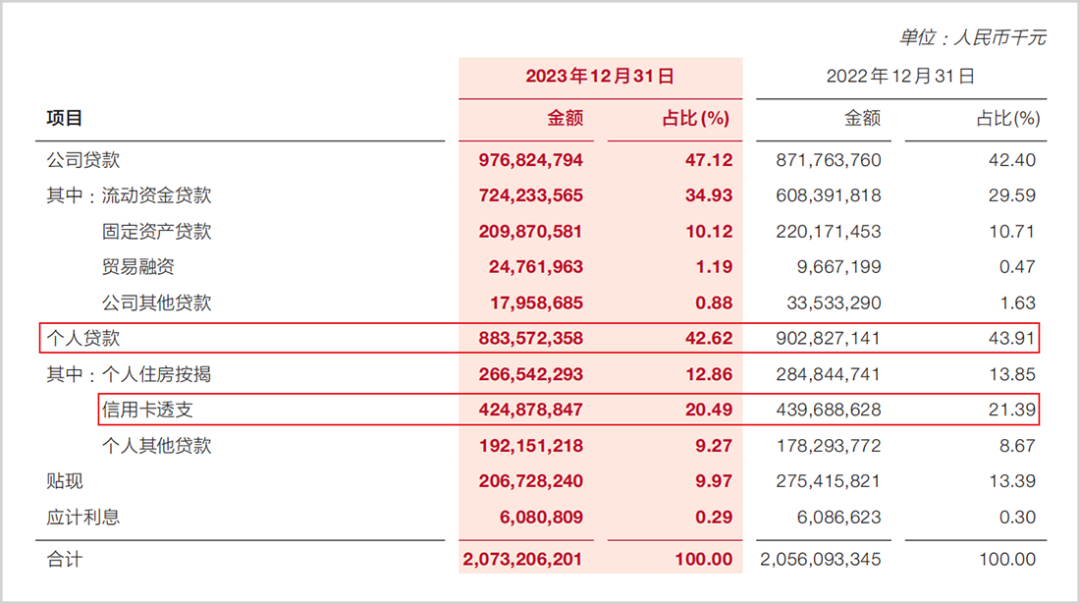Click the 贸易融资 row label
1080x604 pixels.
click(x=138, y=267)
